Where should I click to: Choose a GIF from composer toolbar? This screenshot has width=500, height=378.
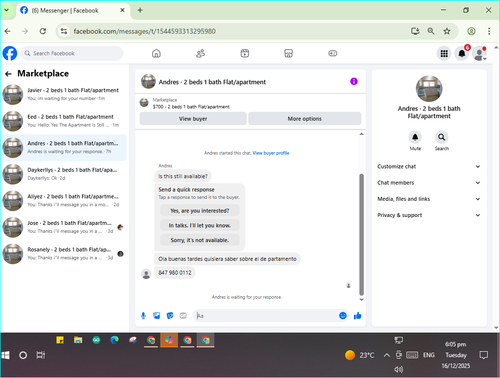(183, 316)
